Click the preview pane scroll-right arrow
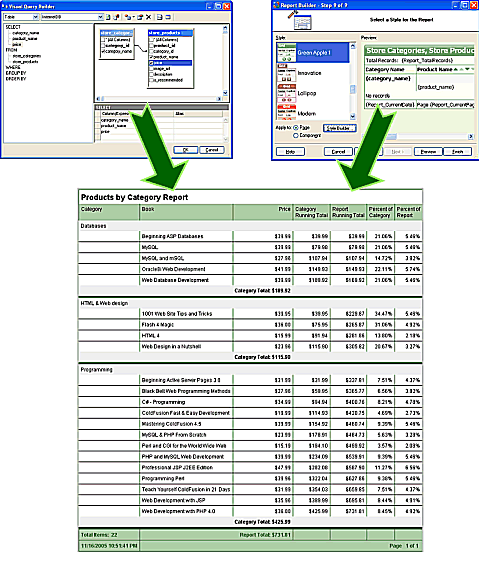The height and width of the screenshot is (566, 479). (x=471, y=136)
